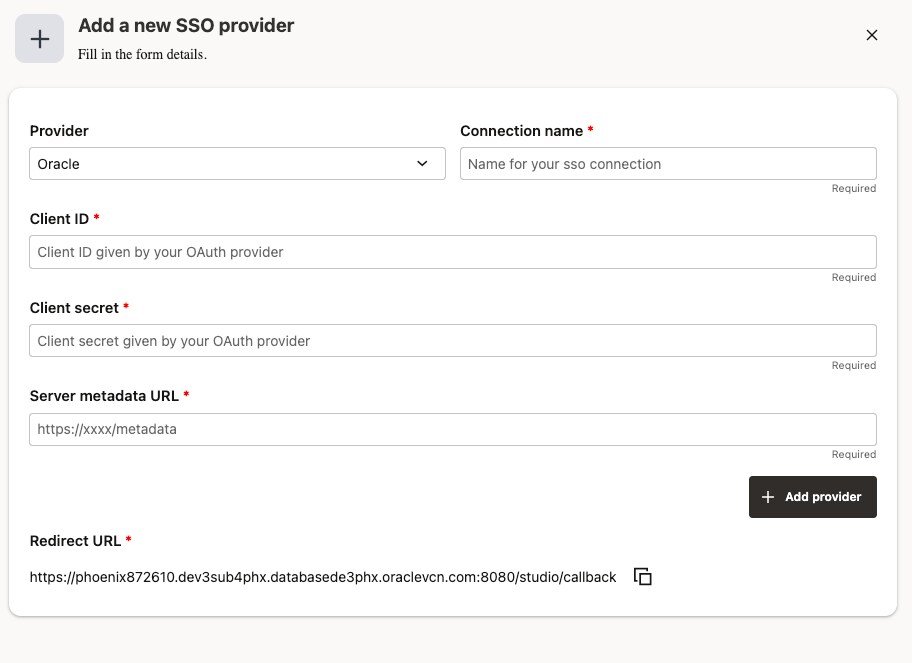Click the Connection name label

[x=521, y=131]
